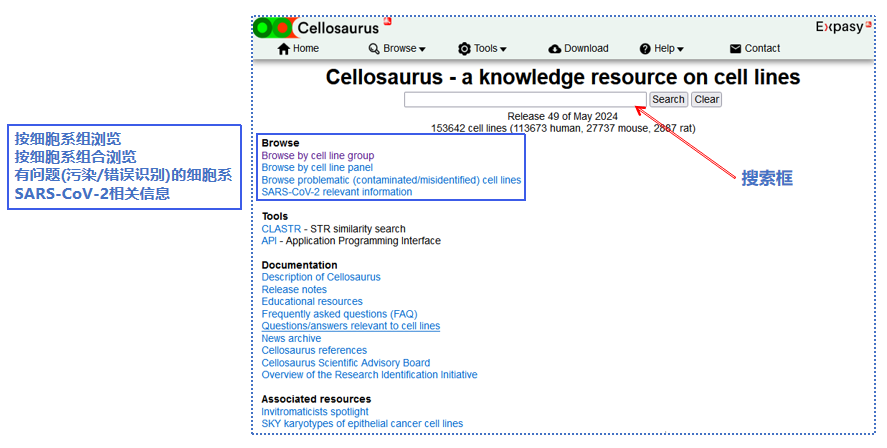The image size is (887, 448).
Task: Open Browse by cell line group link
Action: coord(317,156)
